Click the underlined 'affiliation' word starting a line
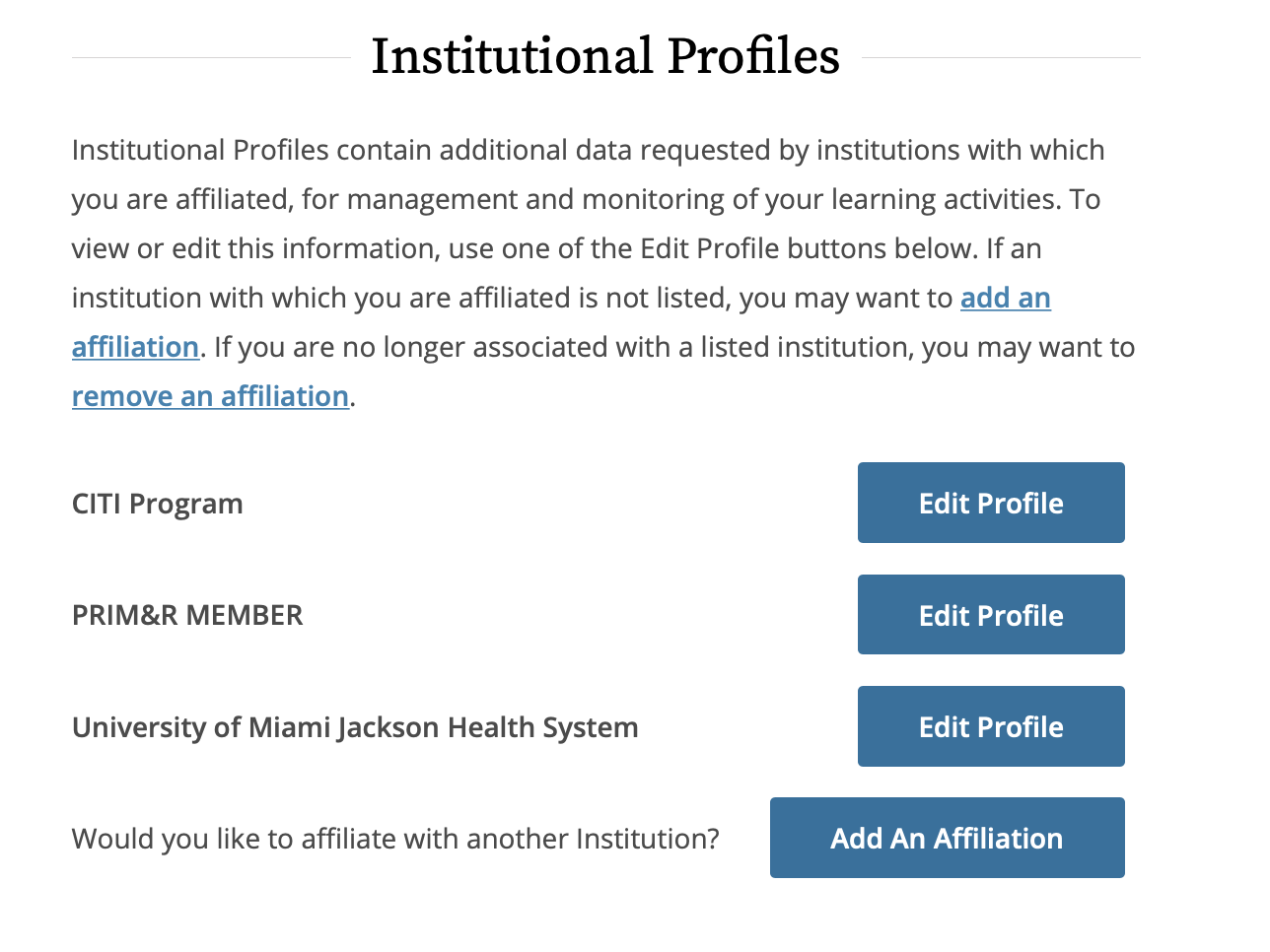The image size is (1270, 952). coord(135,347)
